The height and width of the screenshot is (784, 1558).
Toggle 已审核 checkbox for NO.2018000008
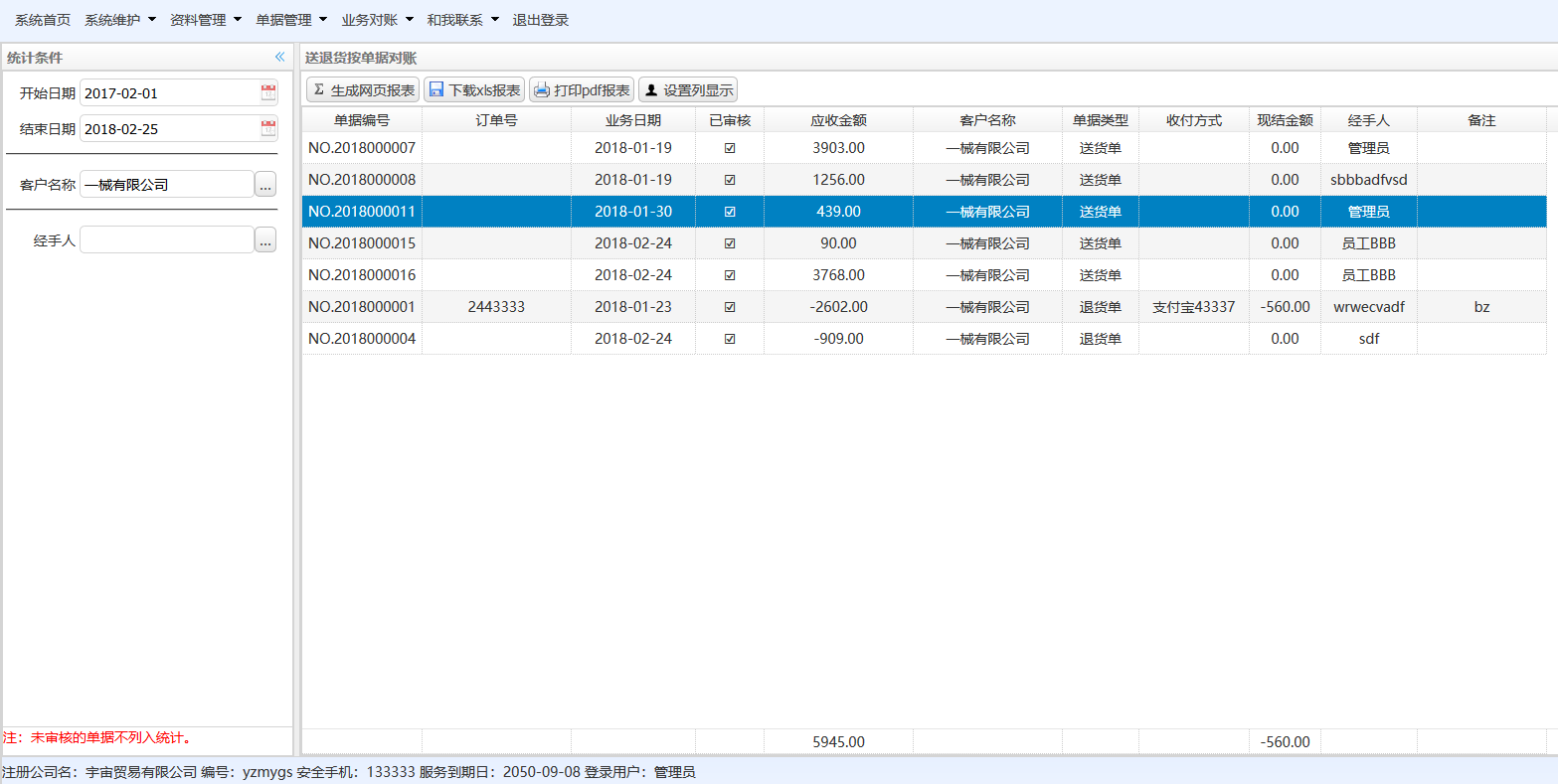[730, 180]
